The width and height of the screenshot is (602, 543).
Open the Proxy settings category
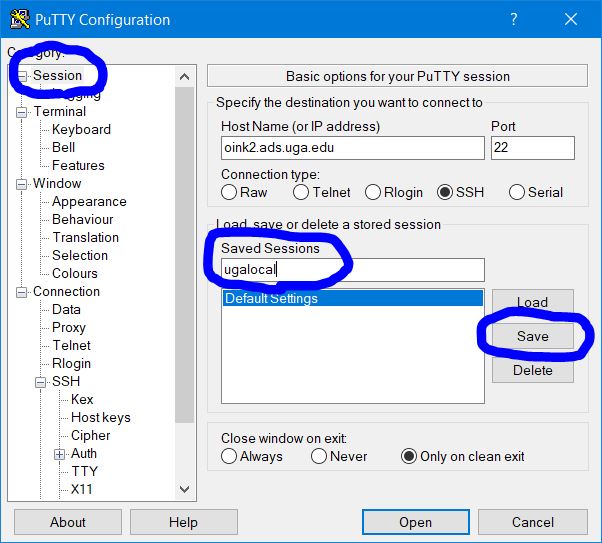[69, 328]
